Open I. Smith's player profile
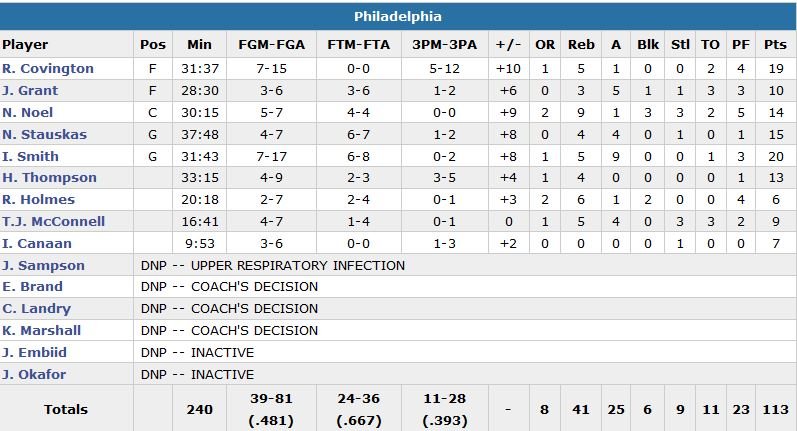 tap(30, 156)
